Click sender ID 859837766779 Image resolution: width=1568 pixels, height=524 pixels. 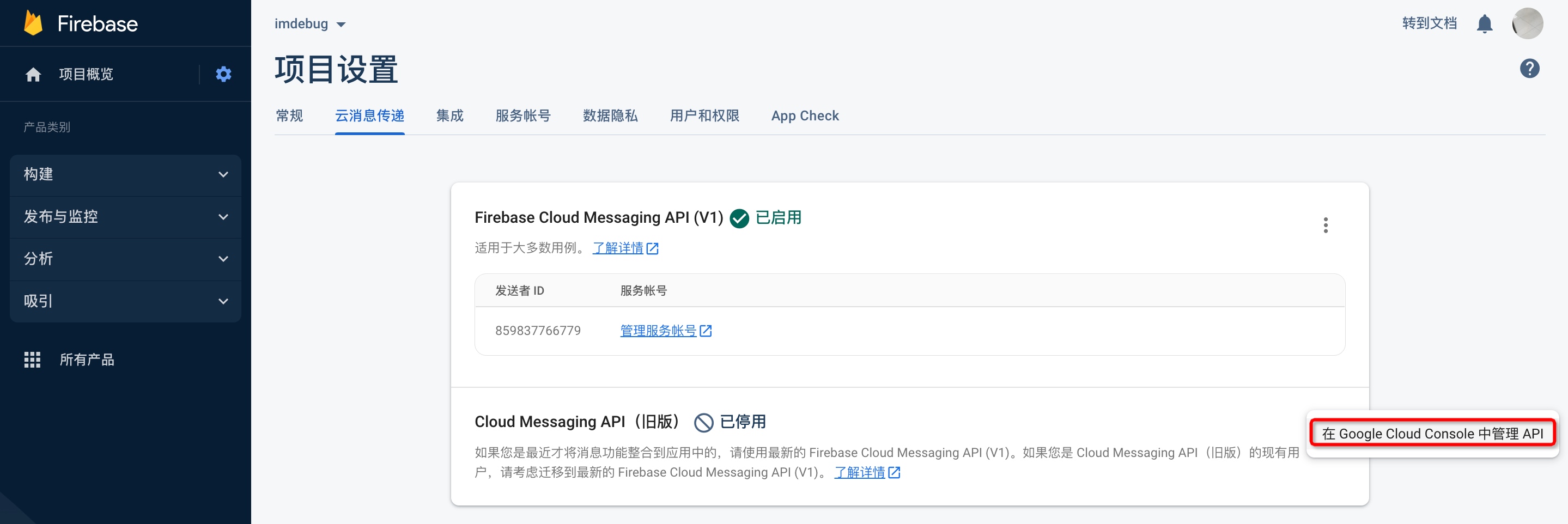pyautogui.click(x=538, y=331)
